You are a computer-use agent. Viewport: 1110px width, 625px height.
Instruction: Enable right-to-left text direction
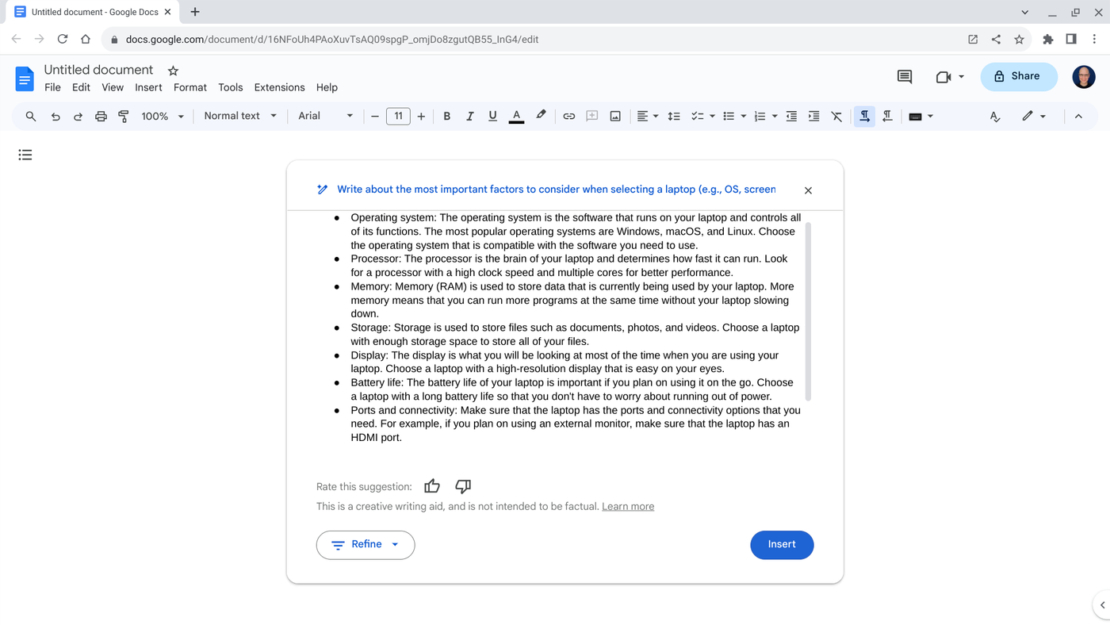[x=887, y=115]
